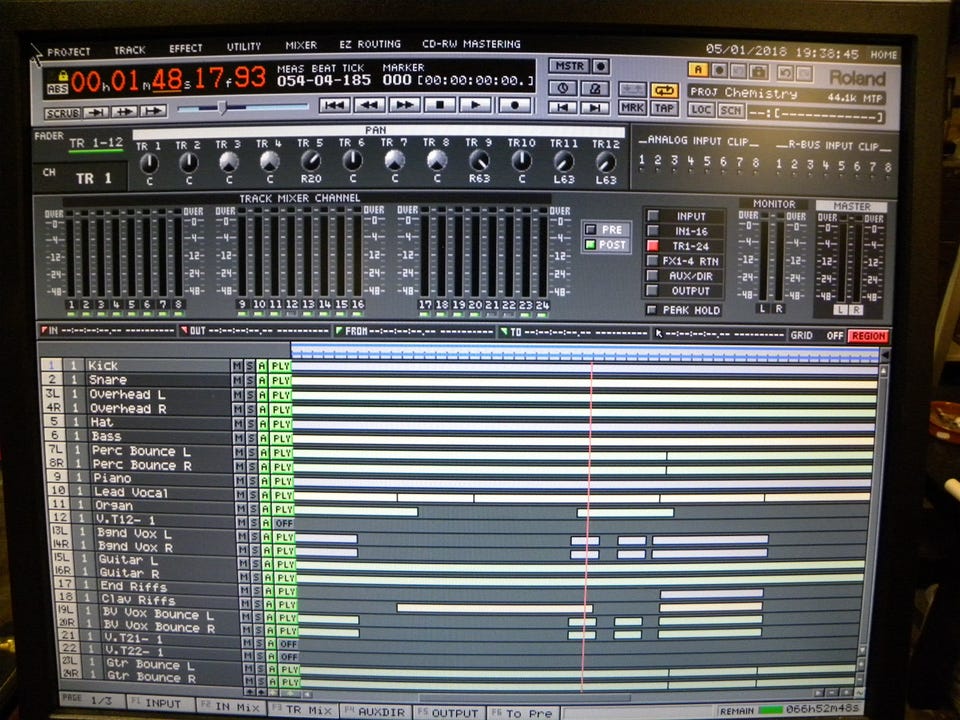Open the EZ ROUTING menu
Image resolution: width=960 pixels, height=720 pixels.
pos(370,44)
